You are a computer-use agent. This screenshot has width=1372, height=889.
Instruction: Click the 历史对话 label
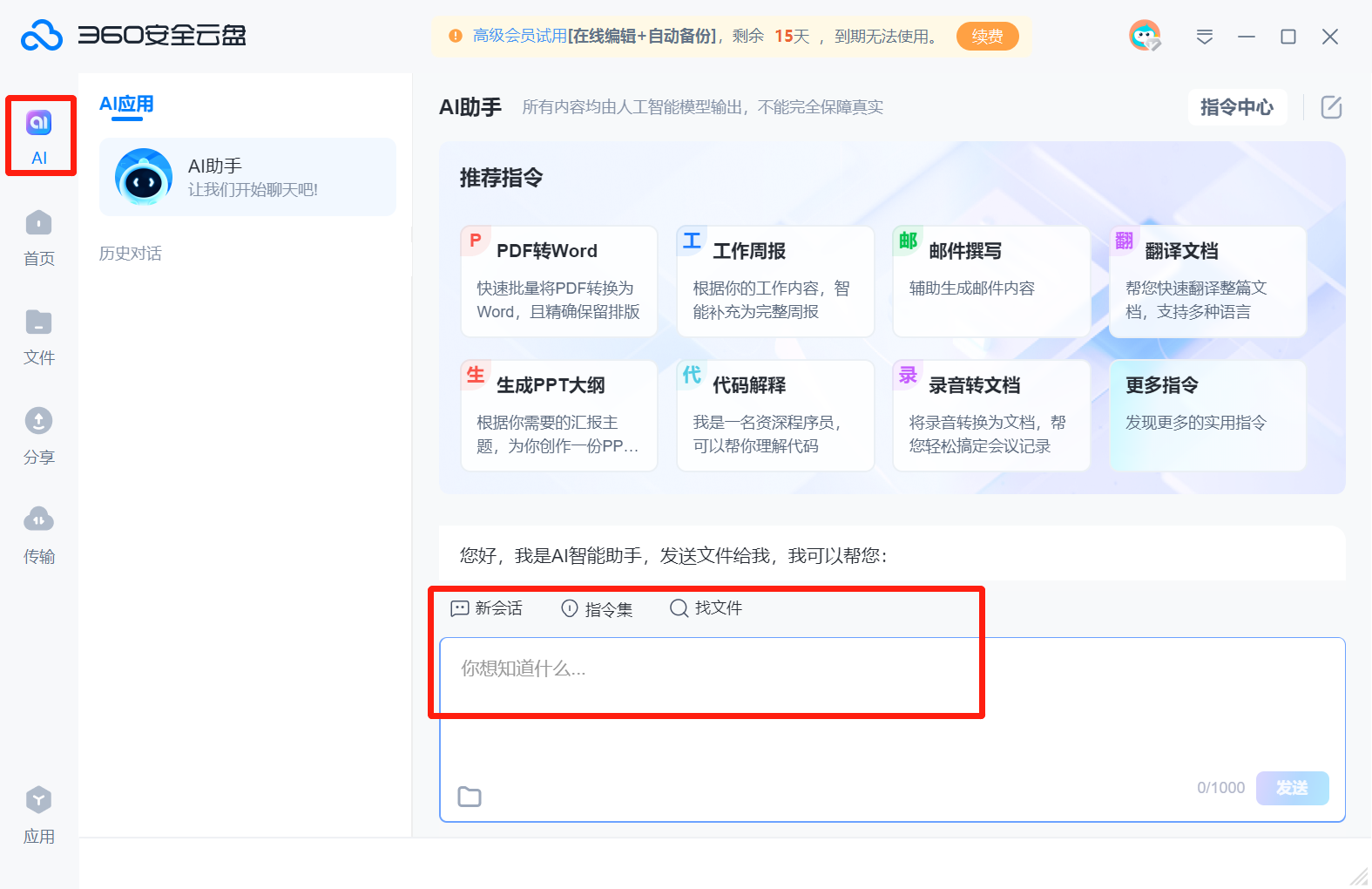[x=130, y=254]
